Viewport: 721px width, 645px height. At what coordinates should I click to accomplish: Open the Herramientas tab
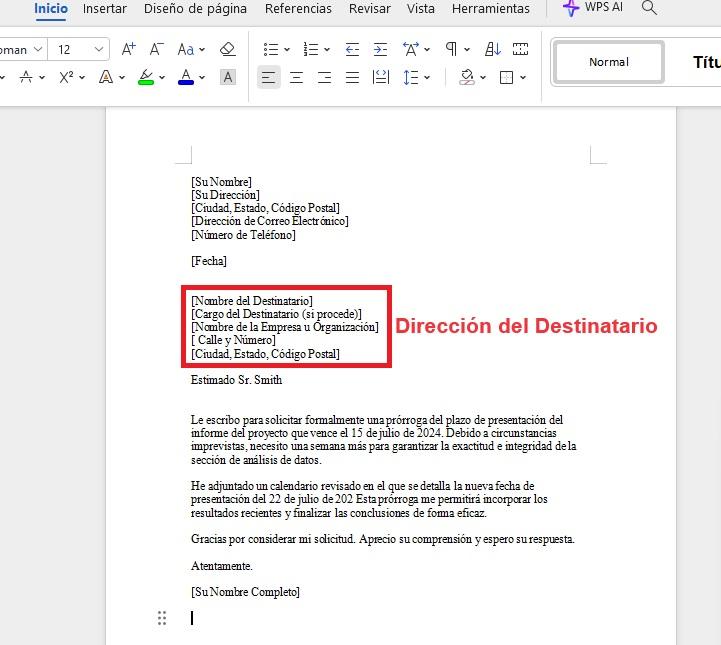[x=491, y=8]
